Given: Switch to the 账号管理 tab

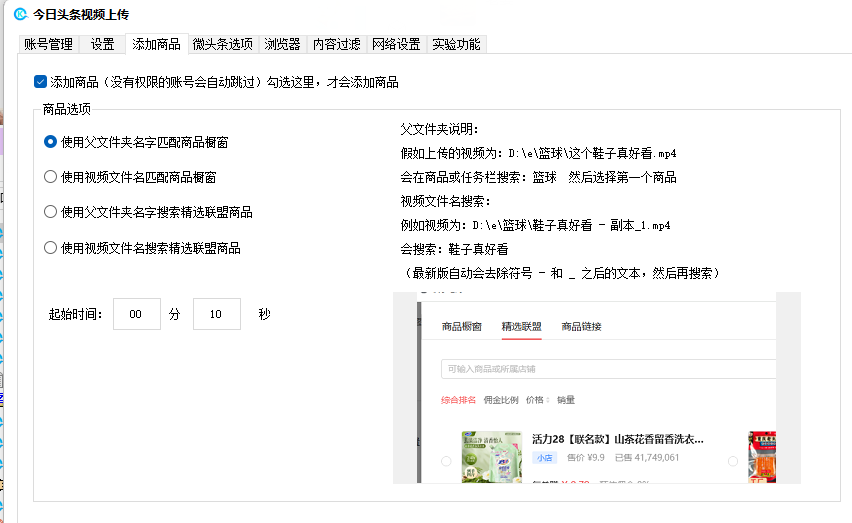Looking at the screenshot, I should click(x=48, y=44).
